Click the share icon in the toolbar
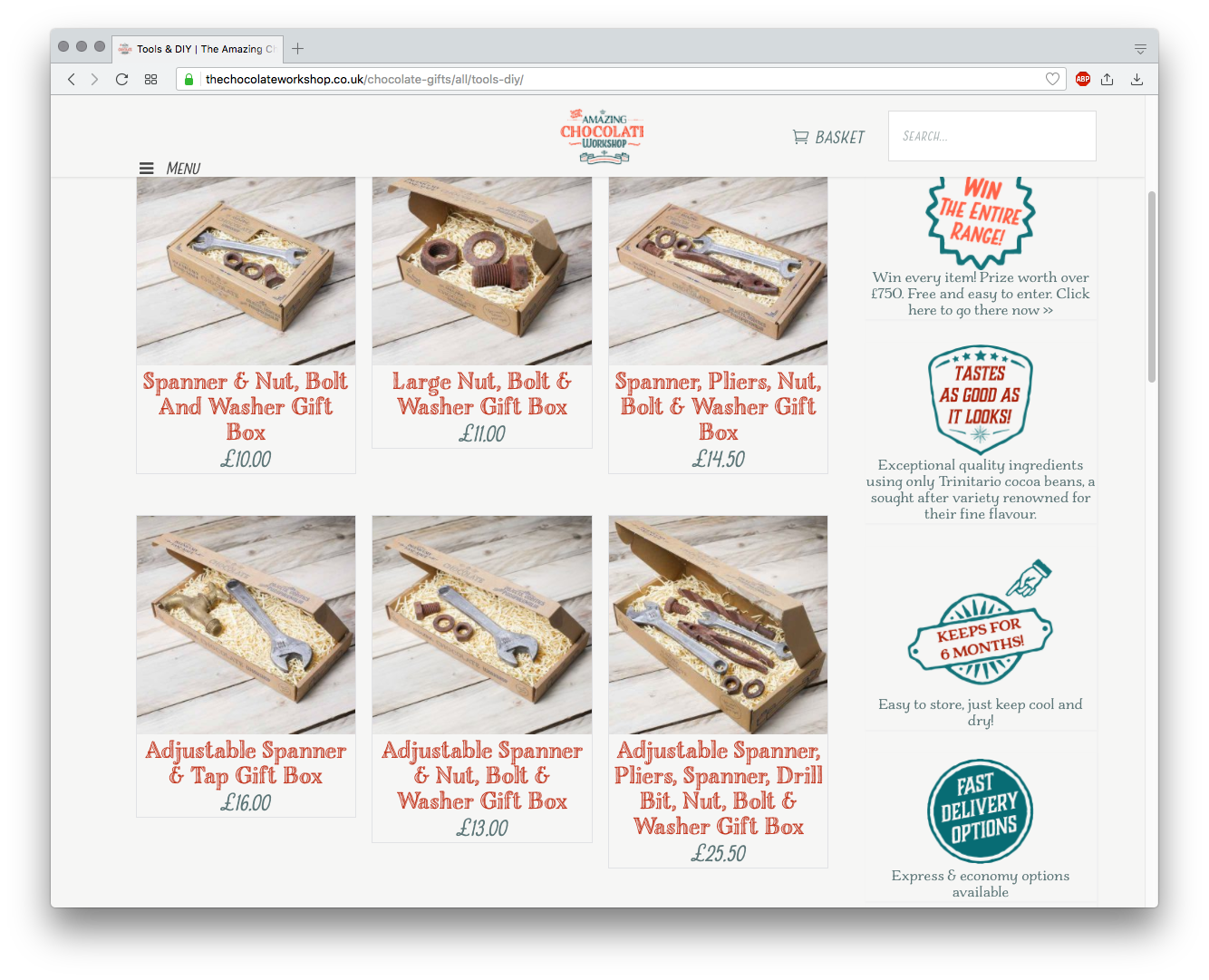Viewport: 1209px width, 980px height. click(x=1107, y=79)
